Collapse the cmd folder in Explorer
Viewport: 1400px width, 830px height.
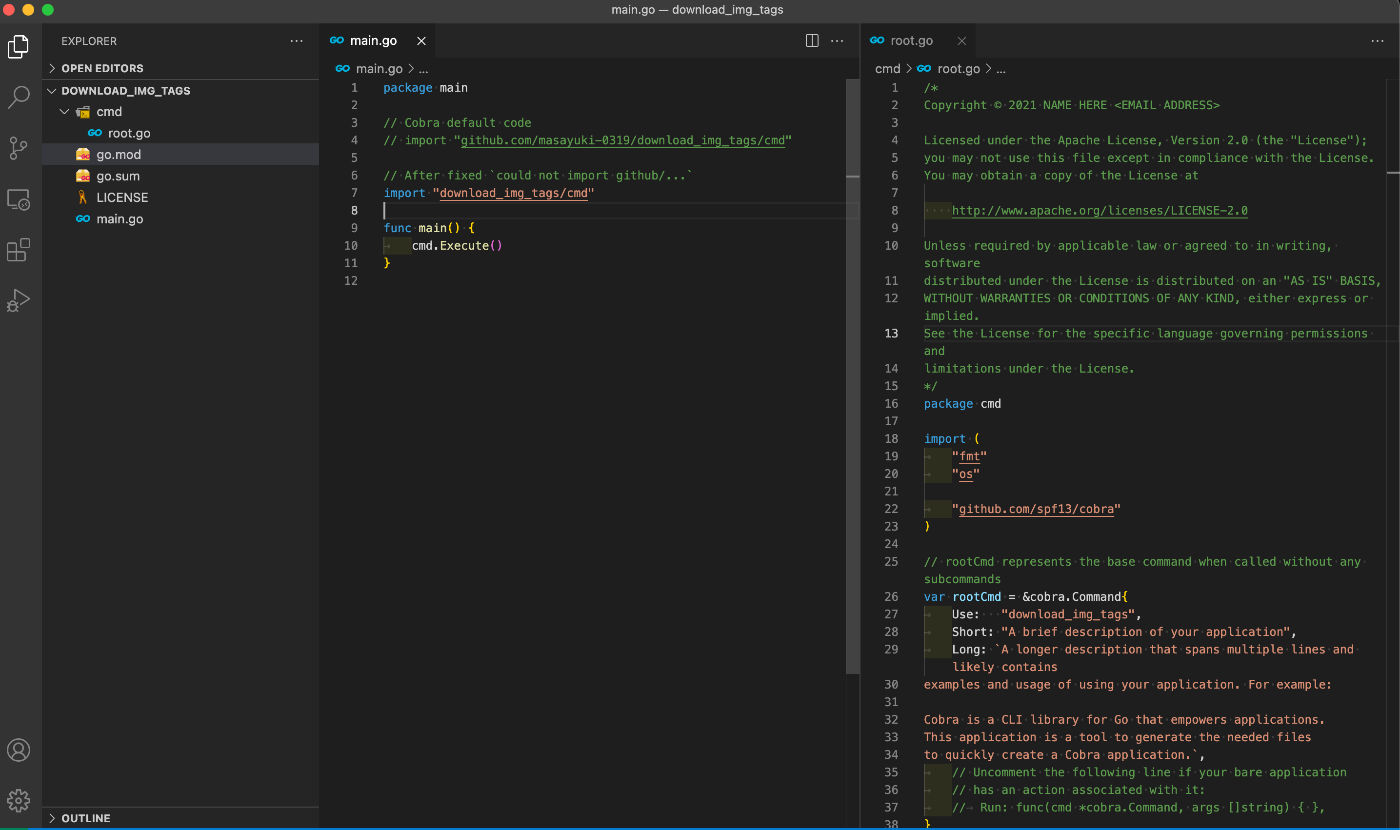tap(180, 112)
